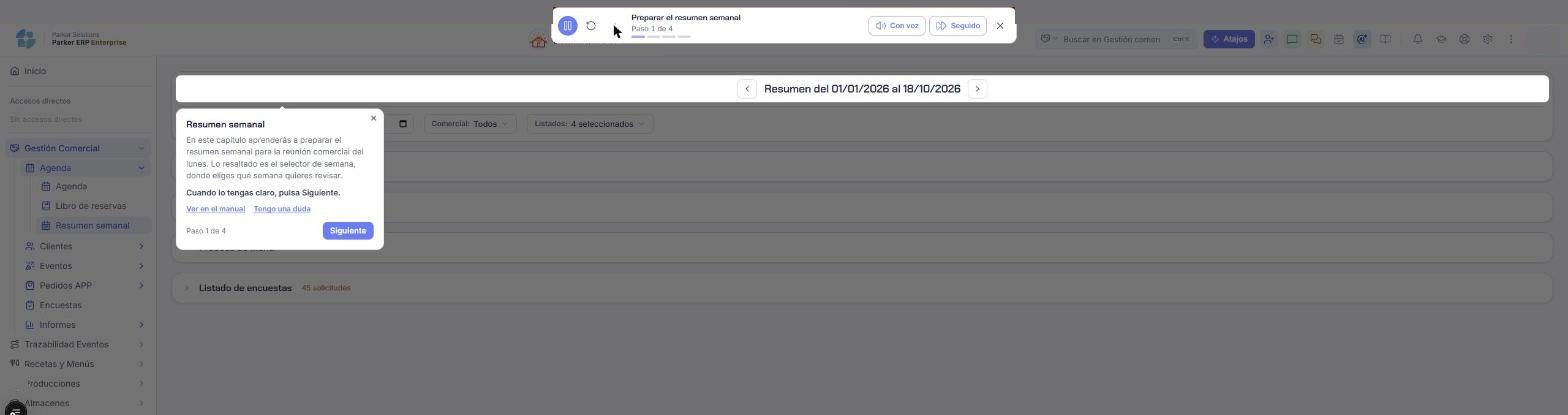The height and width of the screenshot is (415, 1568).
Task: Expand Producciones in the sidebar
Action: (141, 384)
